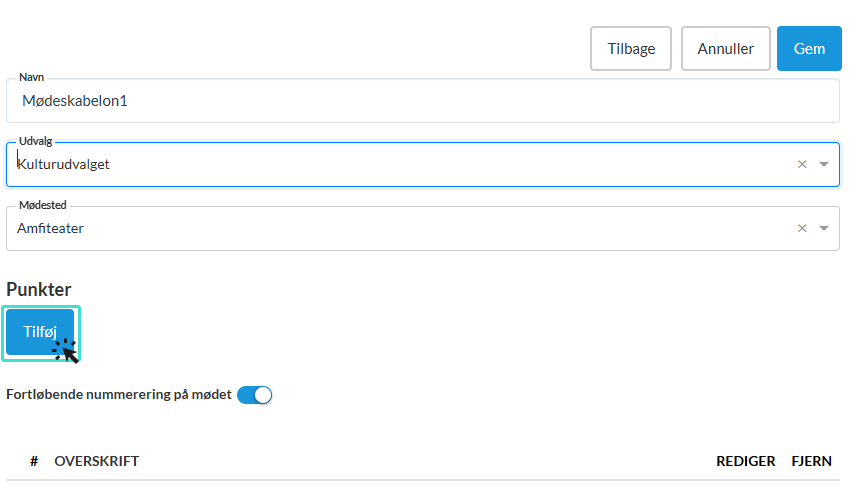The height and width of the screenshot is (498, 863).
Task: Click the REDIGER column header
Action: coord(745,461)
